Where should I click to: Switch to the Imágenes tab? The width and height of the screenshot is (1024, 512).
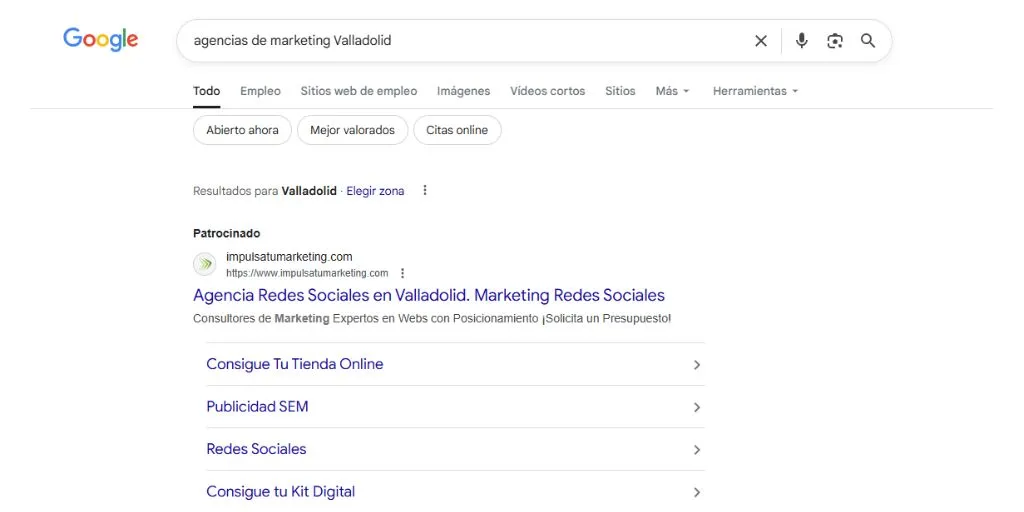point(464,91)
